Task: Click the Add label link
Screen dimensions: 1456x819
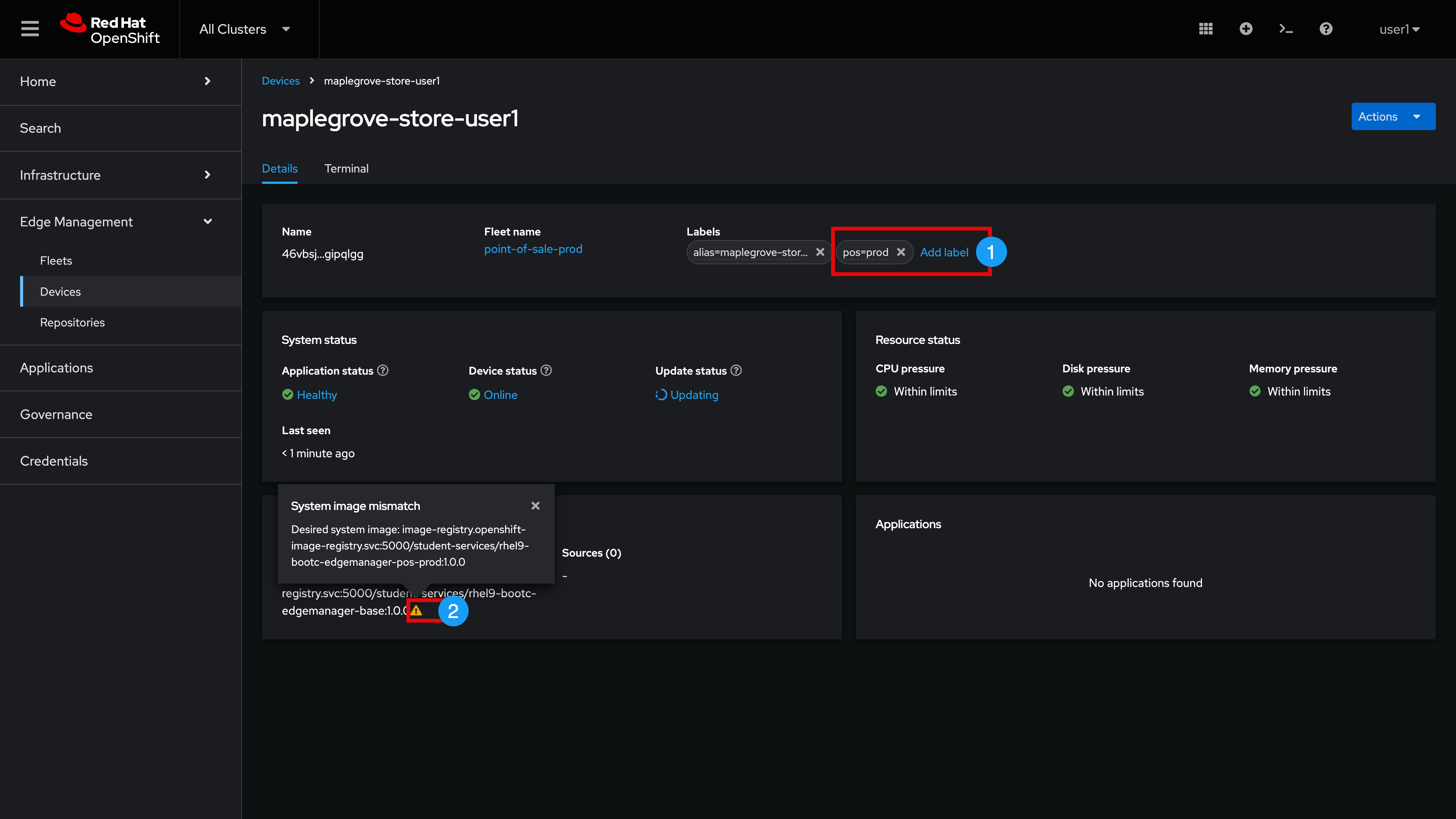Action: (944, 252)
